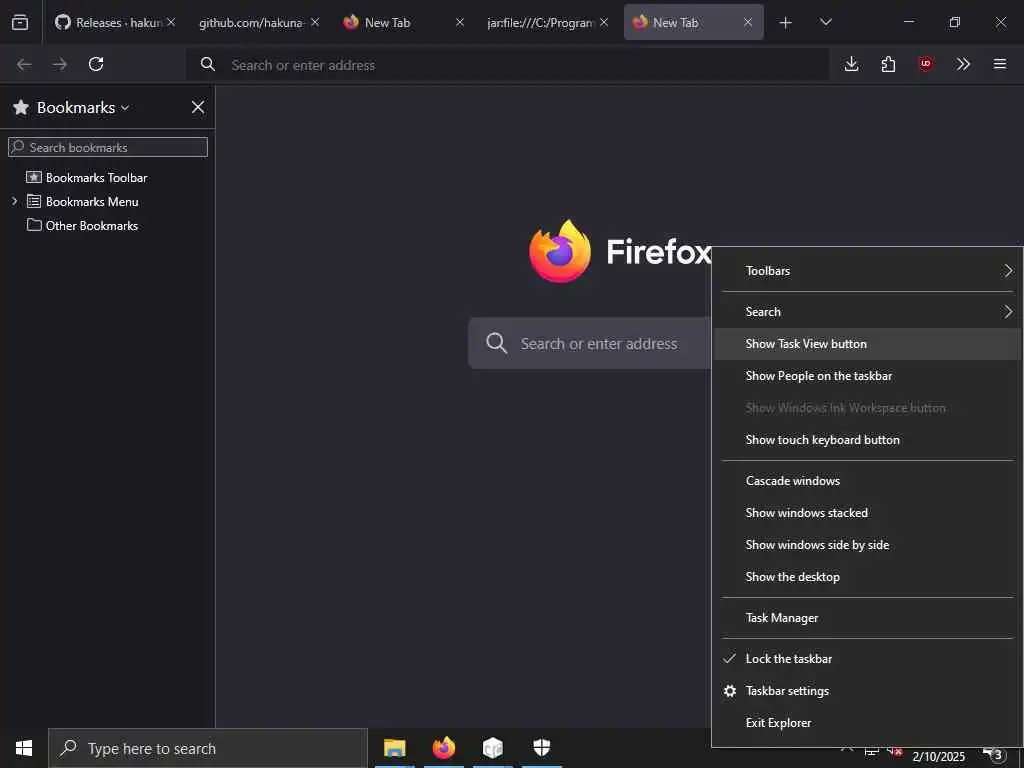Select Bookmarks Toolbar folder
Screen dimensions: 1024x768
click(x=86, y=178)
